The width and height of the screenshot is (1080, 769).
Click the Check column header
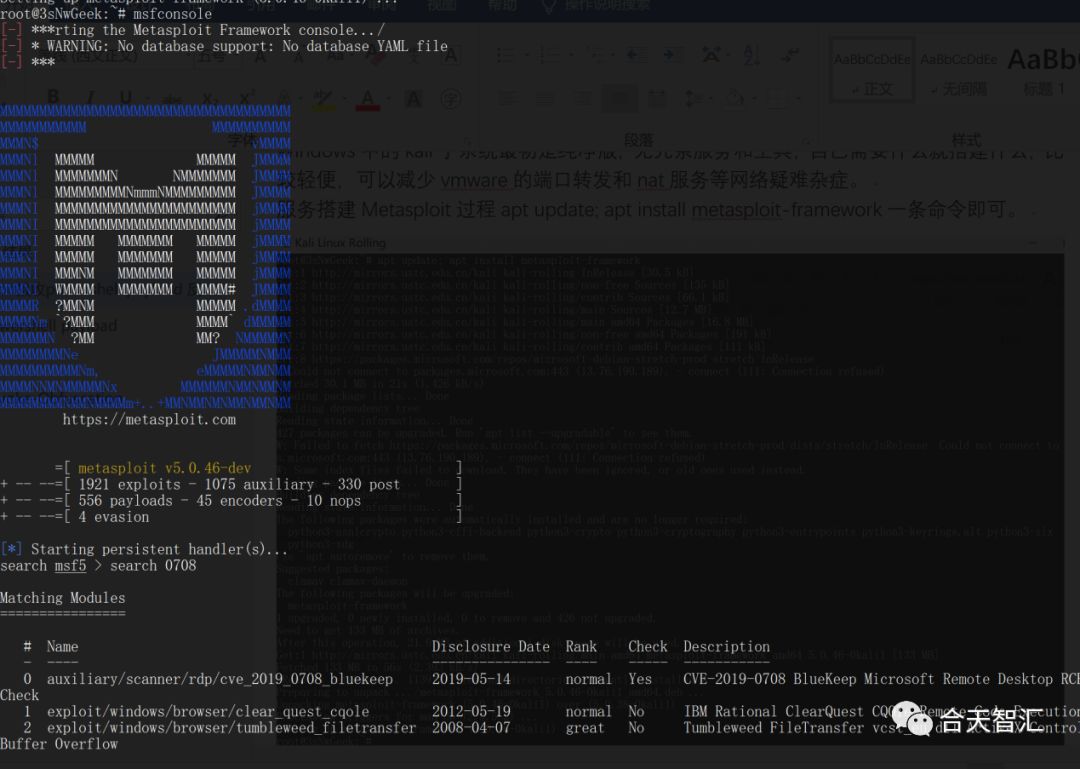[x=647, y=647]
